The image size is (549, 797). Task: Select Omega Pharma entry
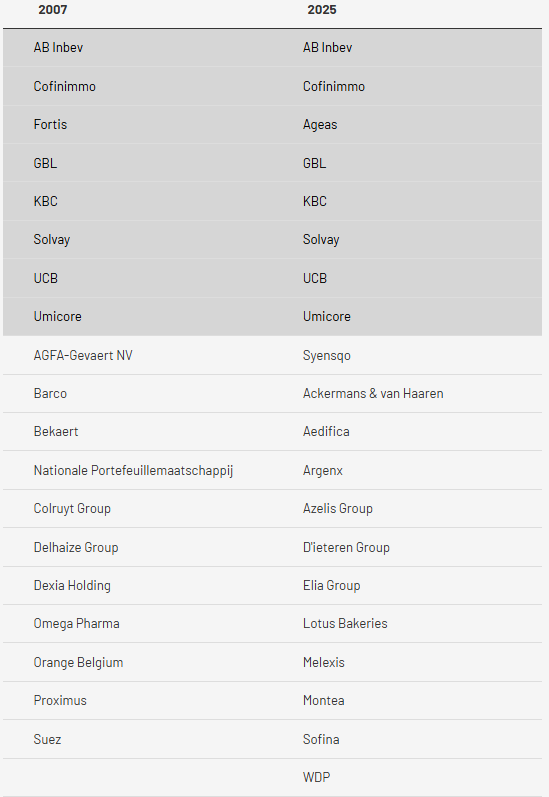coord(76,624)
